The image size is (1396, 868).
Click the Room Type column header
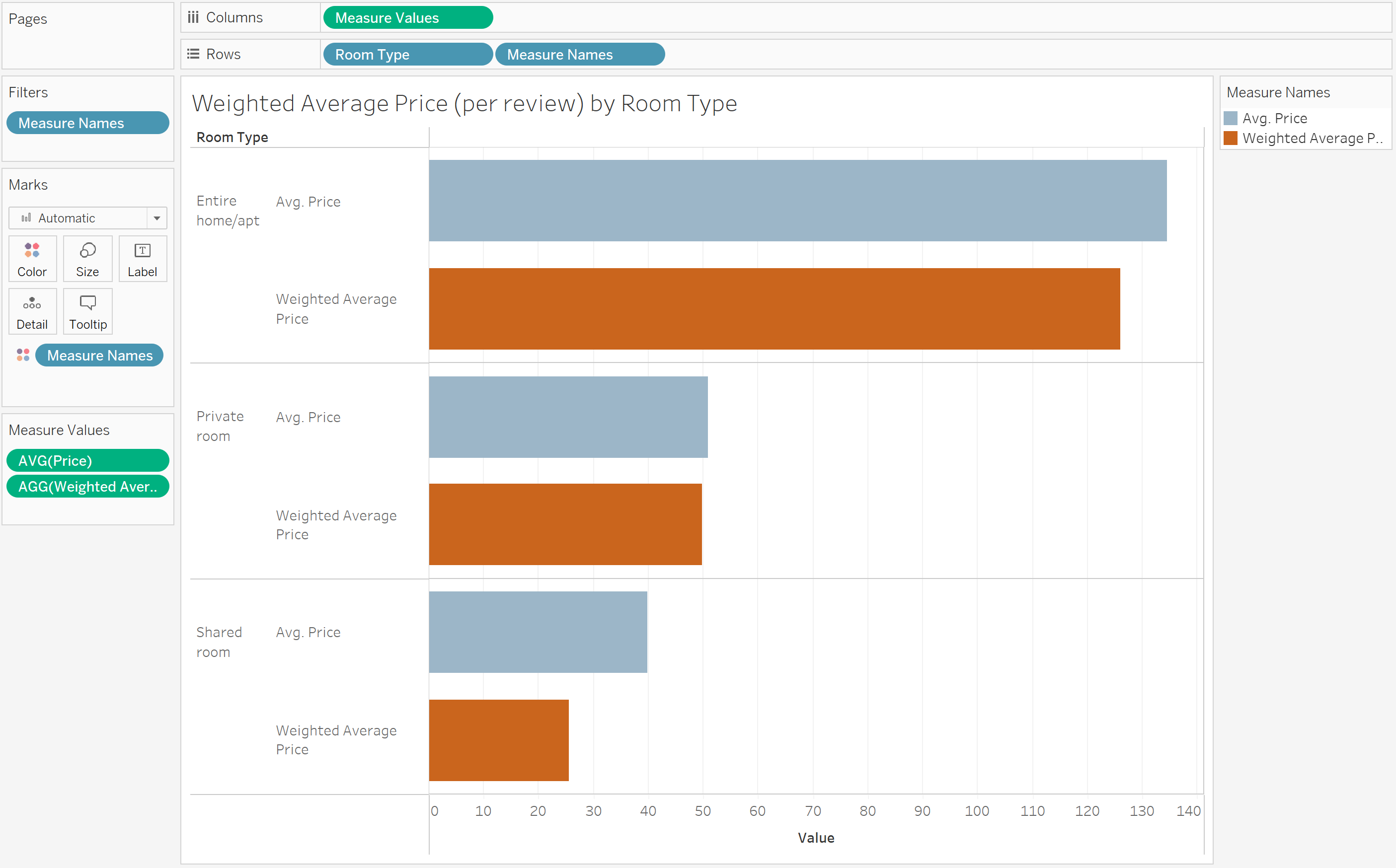(232, 137)
